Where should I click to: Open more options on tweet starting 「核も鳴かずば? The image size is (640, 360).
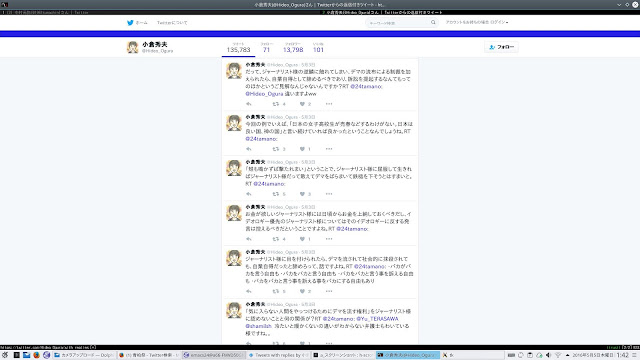(x=329, y=194)
